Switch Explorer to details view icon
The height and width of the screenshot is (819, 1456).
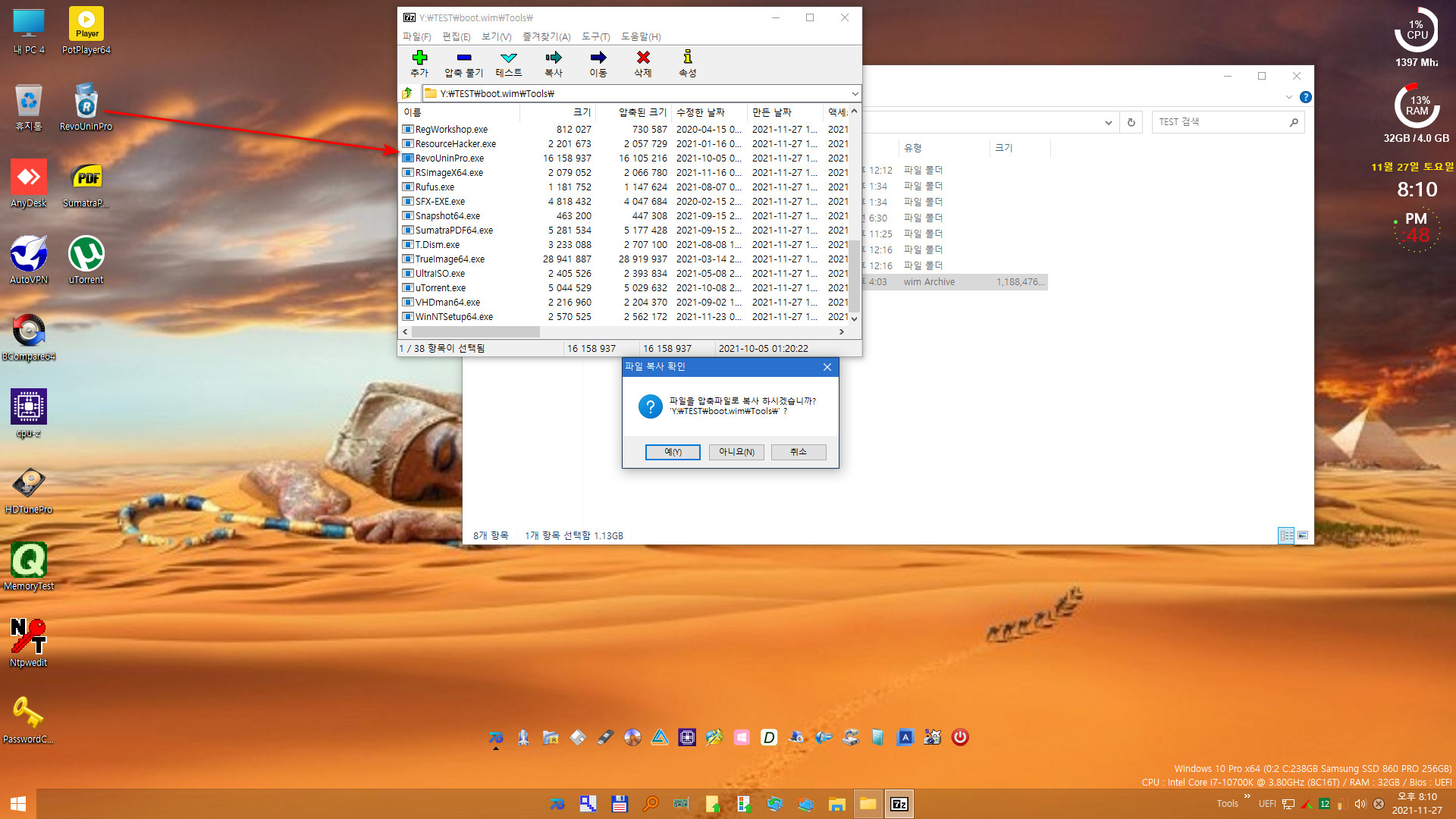[x=1286, y=535]
